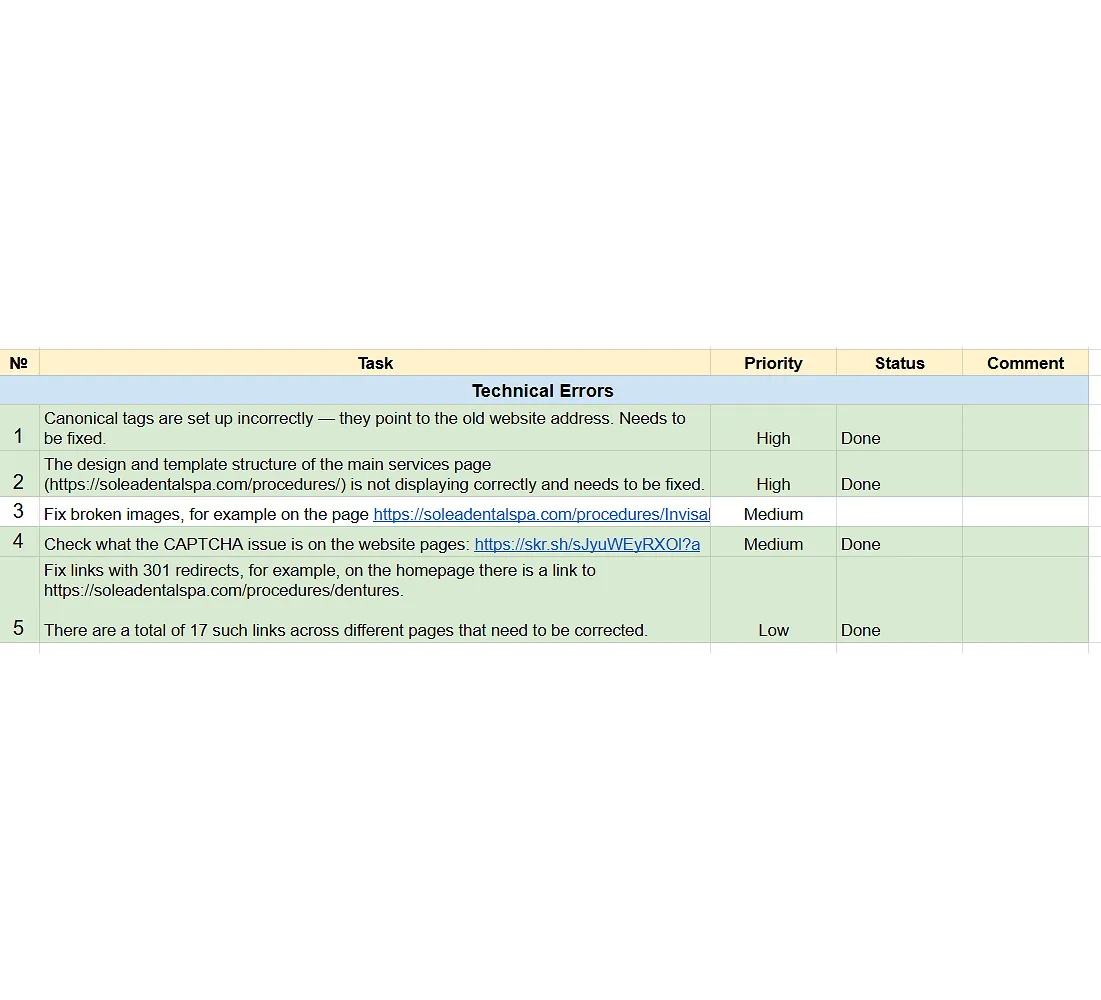Screen dimensions: 1101x1000
Task: Click the Done status cell in row 4
Action: coord(898,544)
